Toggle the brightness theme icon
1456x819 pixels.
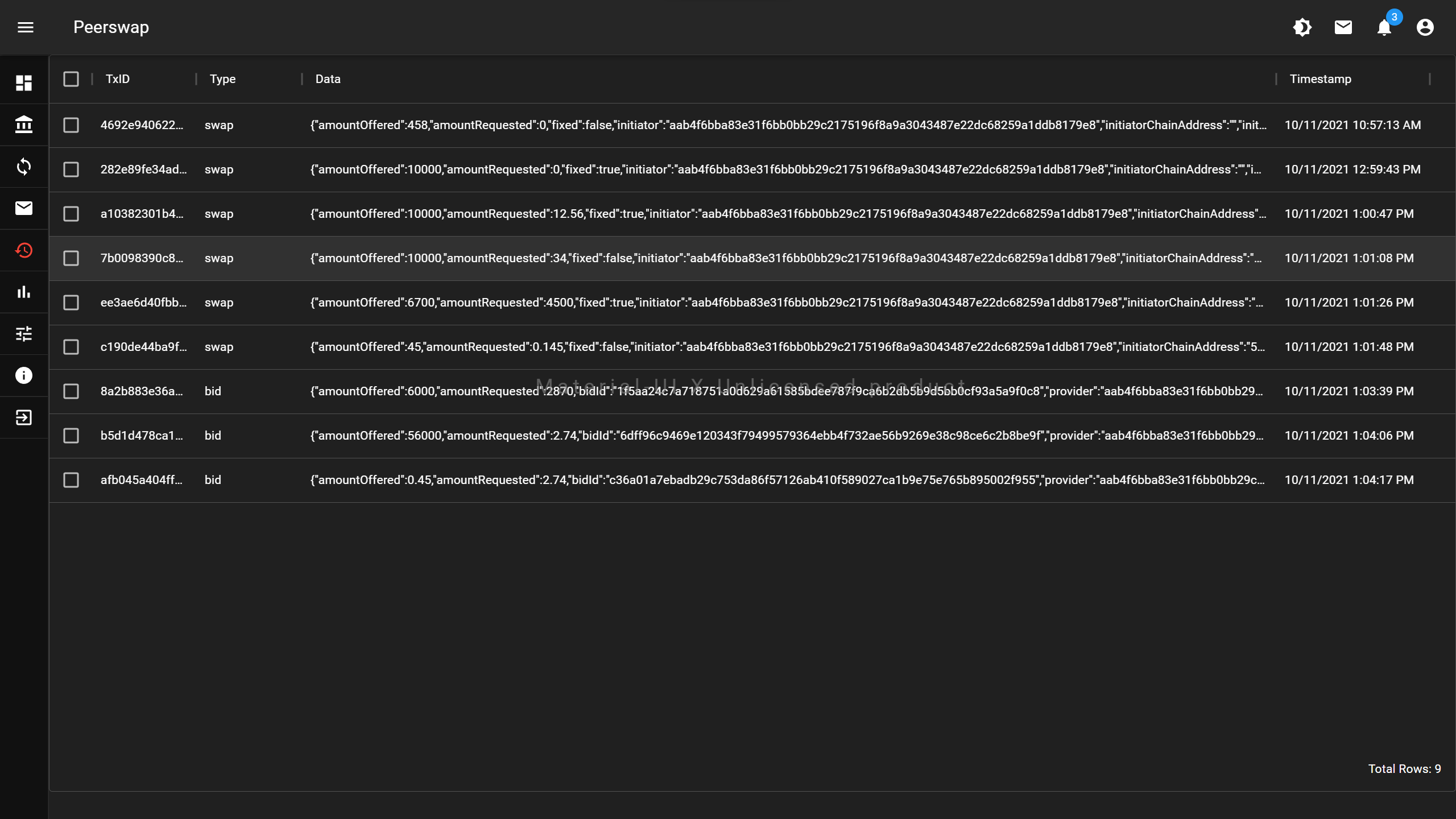[1302, 27]
